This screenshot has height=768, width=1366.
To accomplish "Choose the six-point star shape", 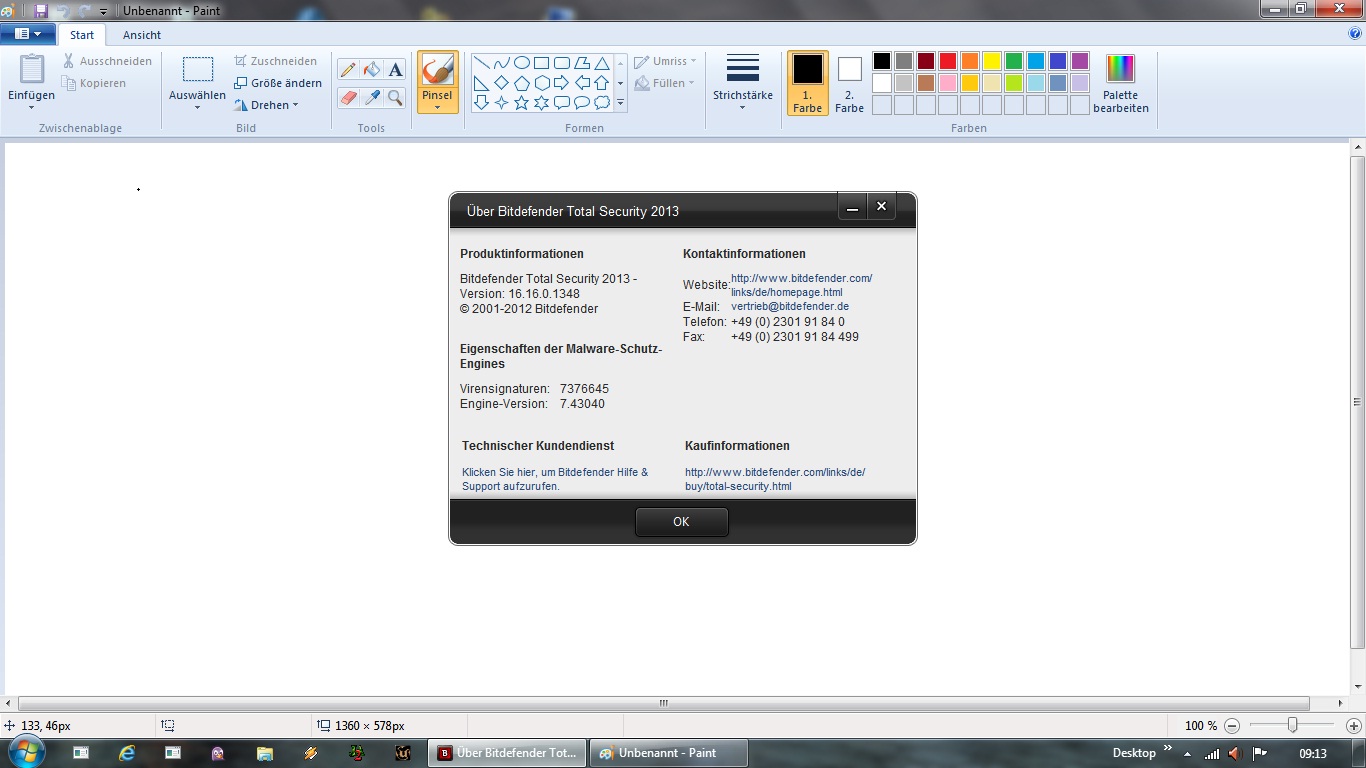I will click(541, 102).
